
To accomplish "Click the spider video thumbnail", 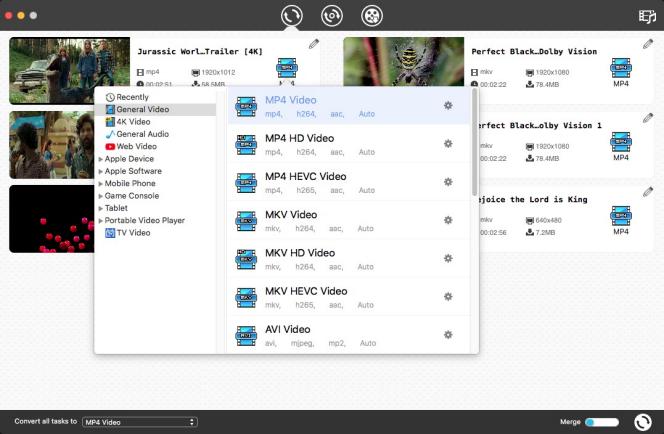I will click(x=403, y=70).
